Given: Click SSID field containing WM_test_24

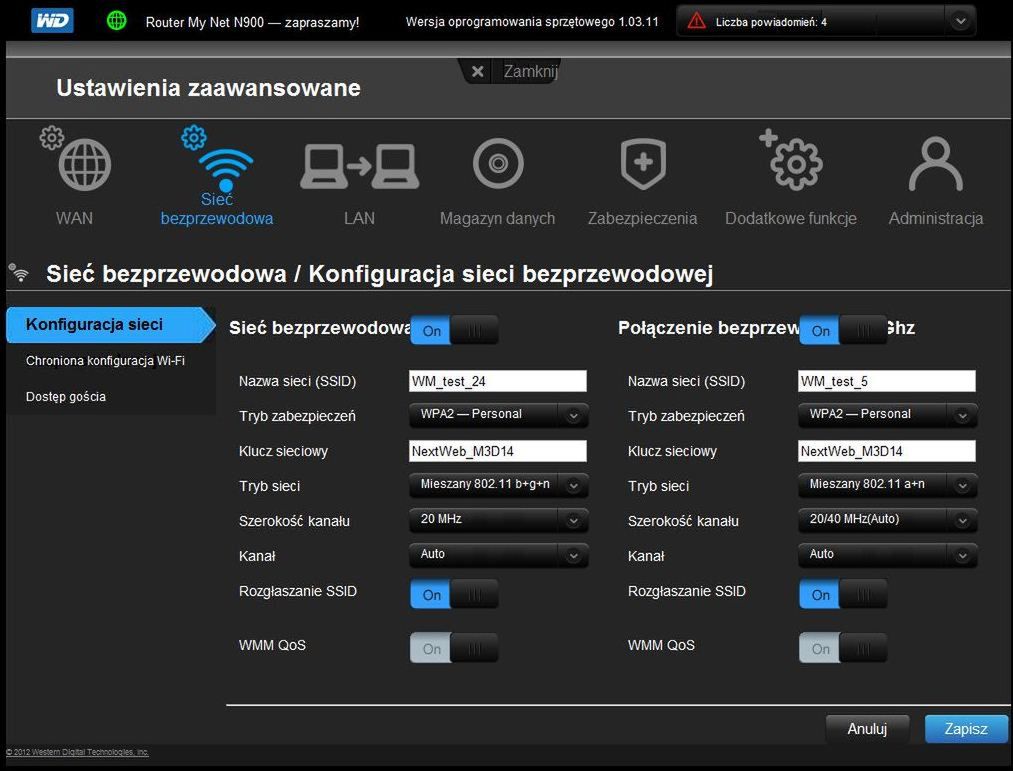Looking at the screenshot, I should 498,381.
